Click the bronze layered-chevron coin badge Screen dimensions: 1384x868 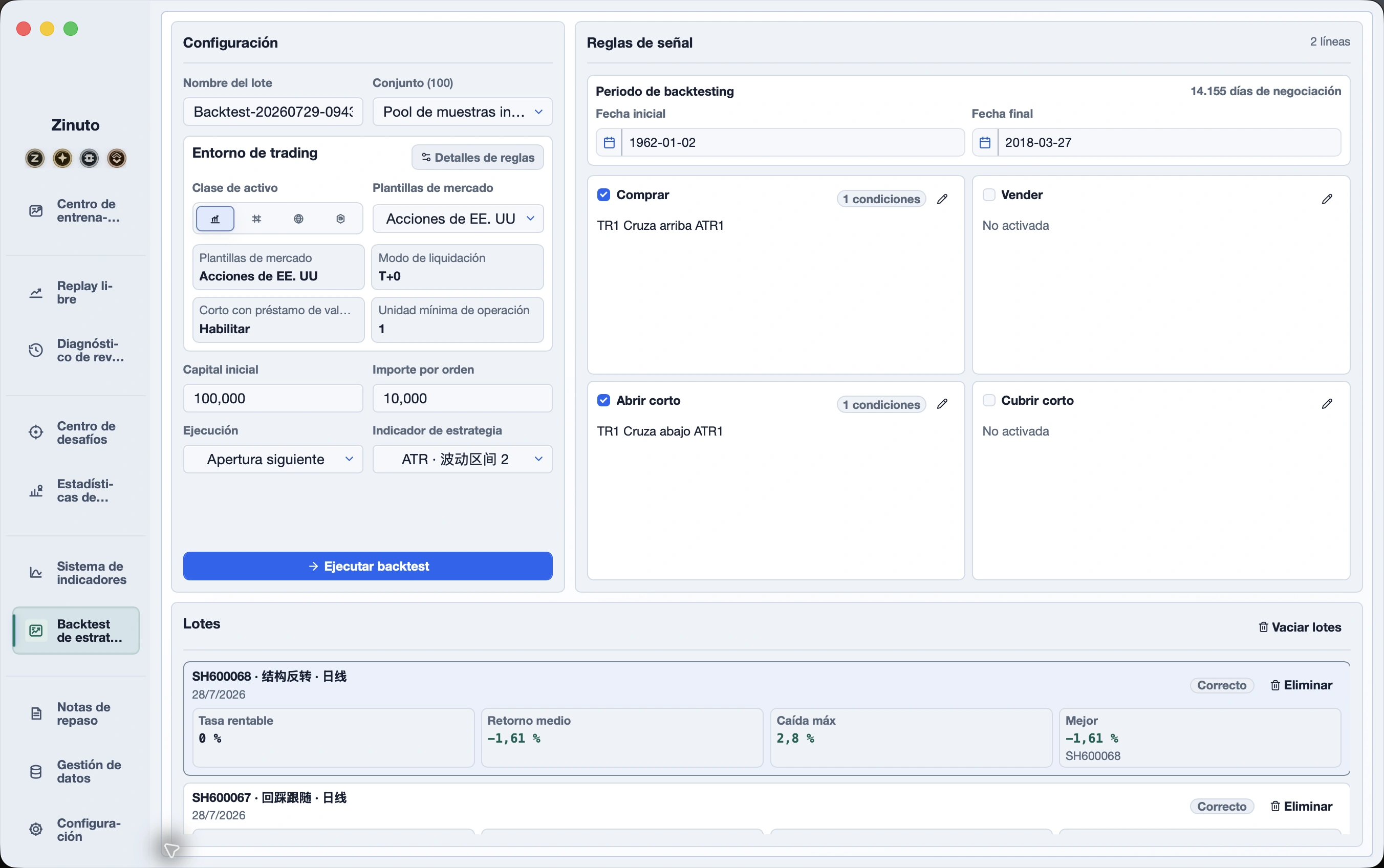(x=117, y=158)
